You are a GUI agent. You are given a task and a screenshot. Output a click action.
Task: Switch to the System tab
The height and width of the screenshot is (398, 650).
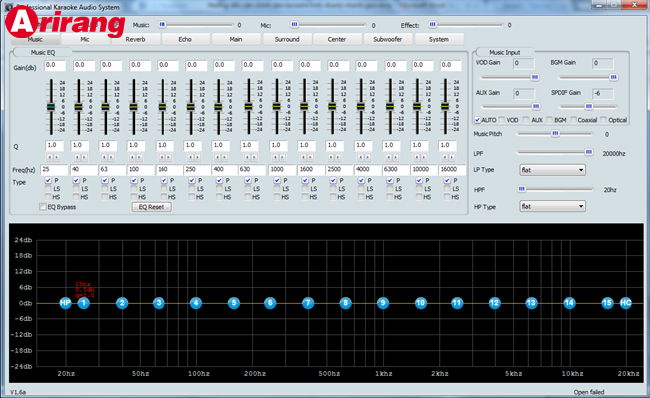(439, 39)
